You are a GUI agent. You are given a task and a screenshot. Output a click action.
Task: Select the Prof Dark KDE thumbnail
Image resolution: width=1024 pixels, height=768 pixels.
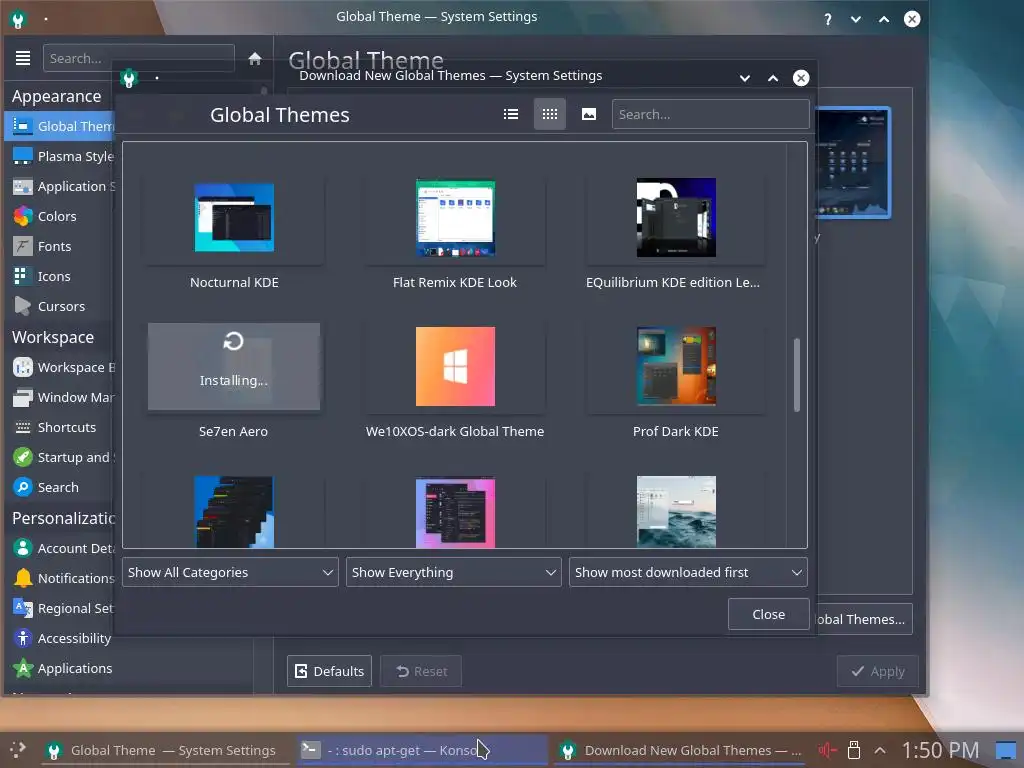coord(676,366)
